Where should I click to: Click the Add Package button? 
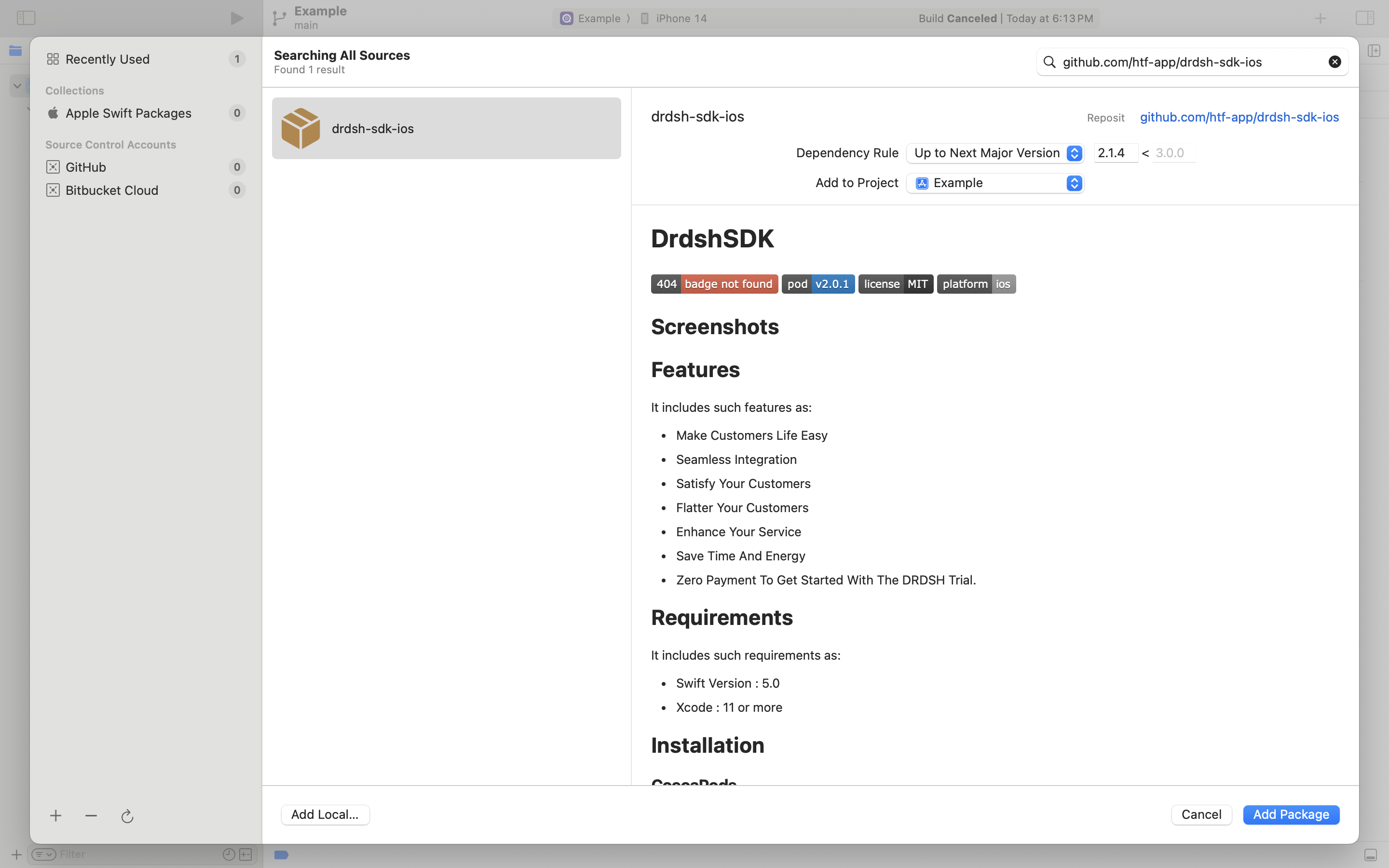click(1291, 814)
